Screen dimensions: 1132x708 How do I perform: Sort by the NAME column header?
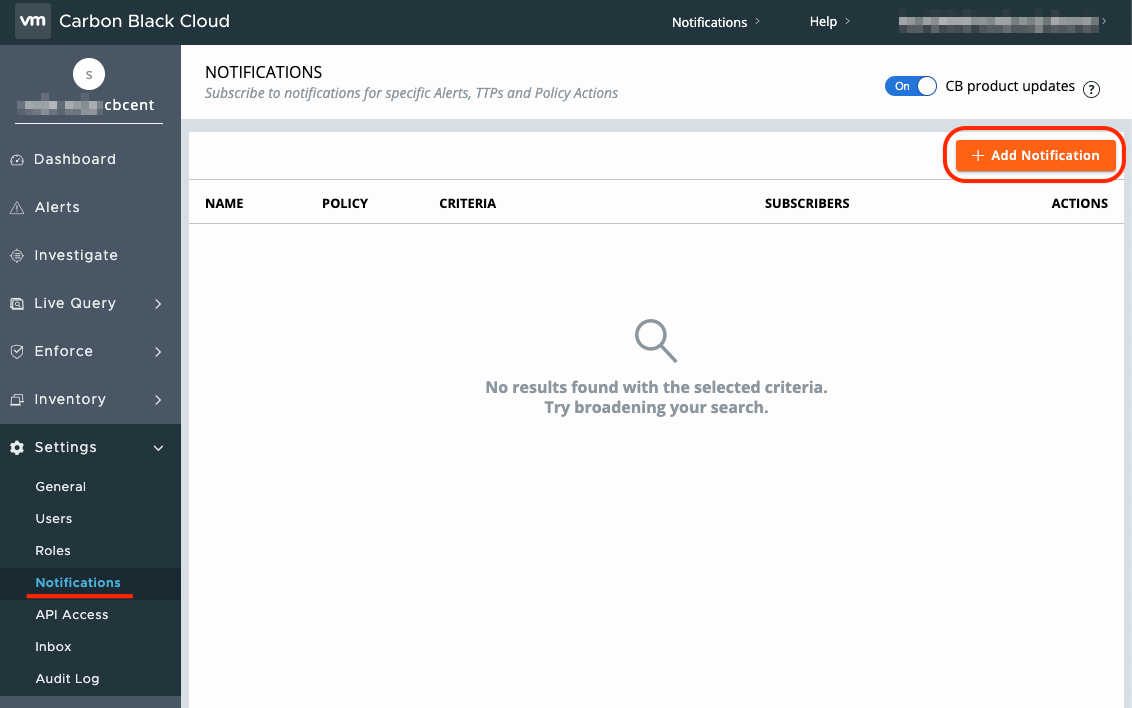pos(224,204)
